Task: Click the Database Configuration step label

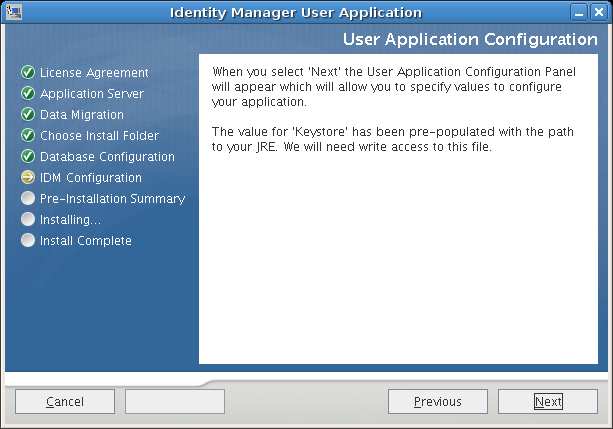Action: click(107, 157)
